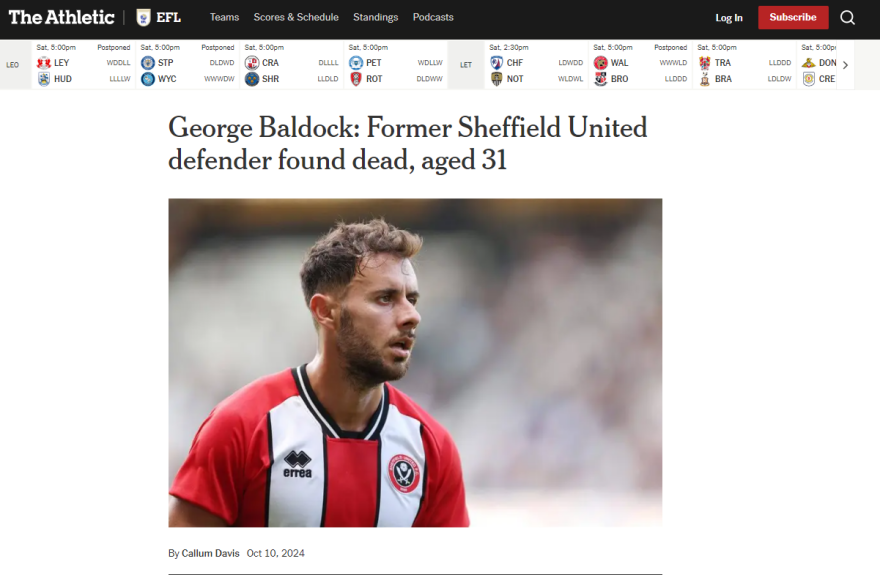Click the Crawley CRA crest
The width and height of the screenshot is (880, 575).
click(251, 63)
